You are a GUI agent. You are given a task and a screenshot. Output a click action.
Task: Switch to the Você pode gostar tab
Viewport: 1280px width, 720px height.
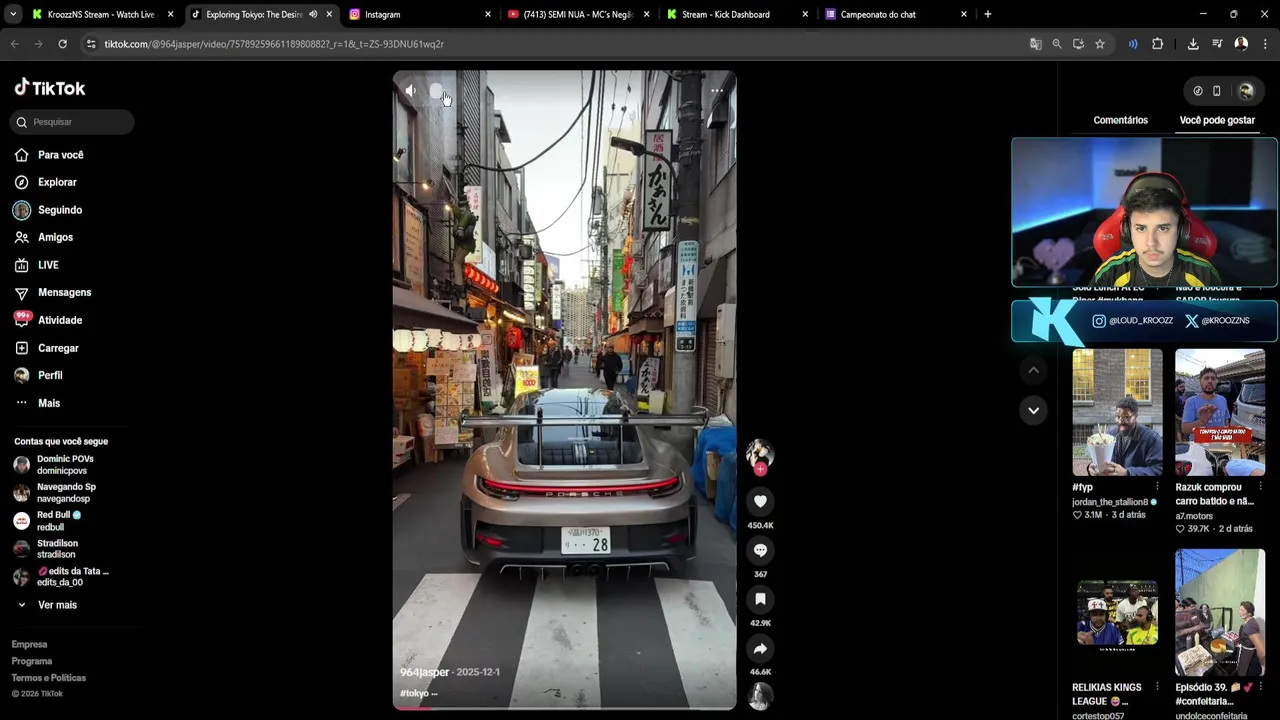point(1217,120)
